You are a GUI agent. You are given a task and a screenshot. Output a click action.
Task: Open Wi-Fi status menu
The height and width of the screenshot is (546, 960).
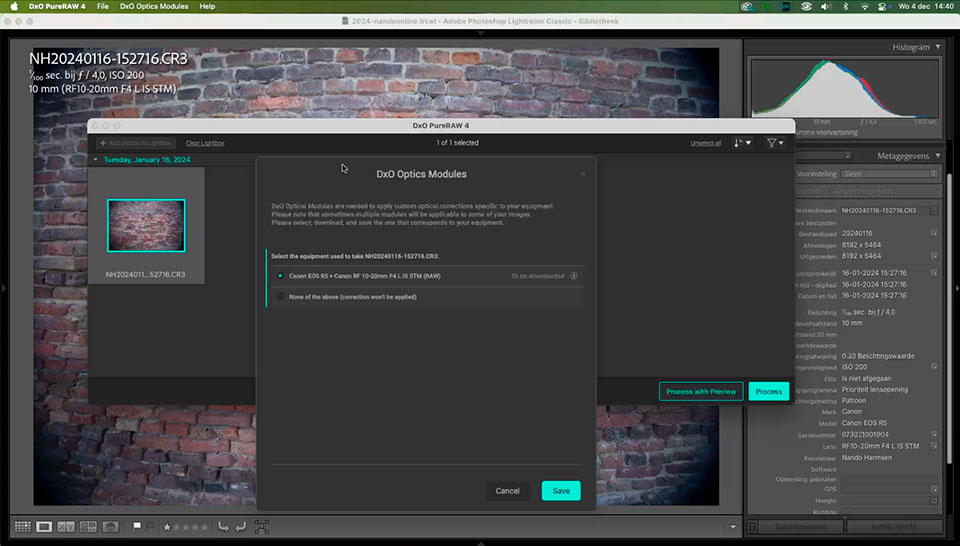[864, 6]
